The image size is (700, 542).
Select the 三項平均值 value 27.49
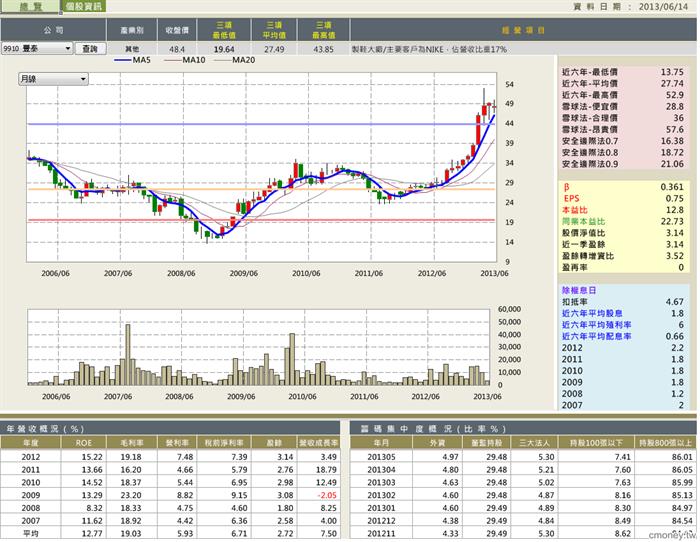pyautogui.click(x=274, y=49)
